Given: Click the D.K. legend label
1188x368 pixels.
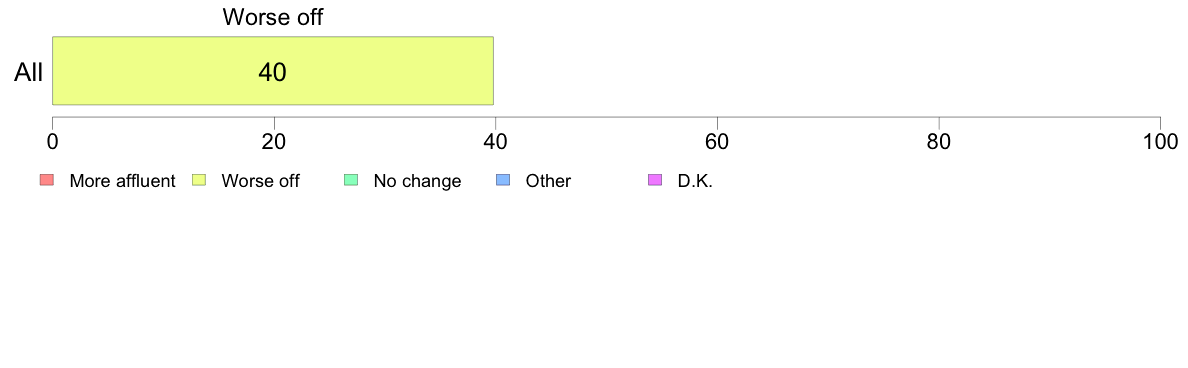Looking at the screenshot, I should (x=696, y=181).
